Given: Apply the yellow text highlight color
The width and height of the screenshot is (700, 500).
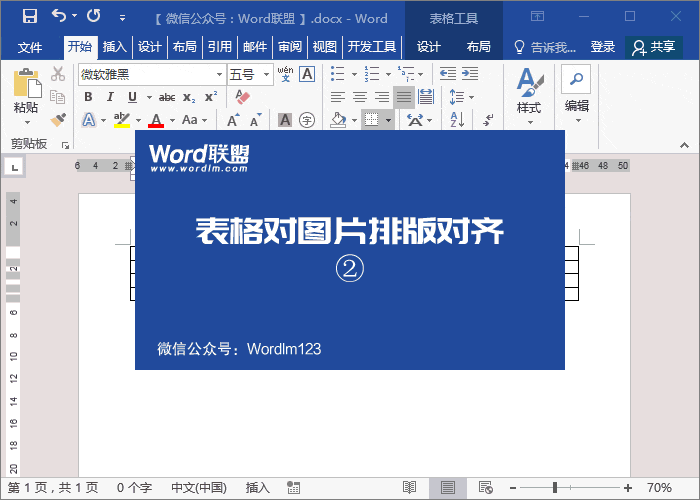Looking at the screenshot, I should point(121,120).
